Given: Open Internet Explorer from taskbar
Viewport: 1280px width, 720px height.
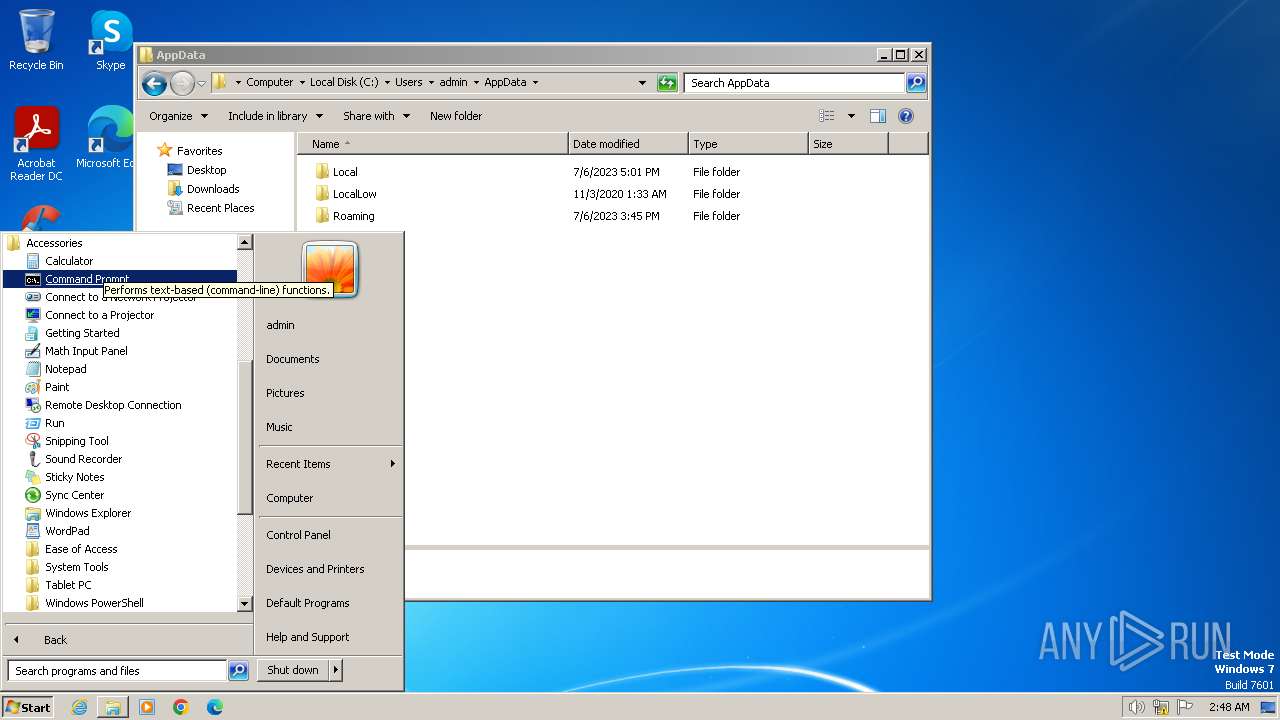Looking at the screenshot, I should click(79, 707).
